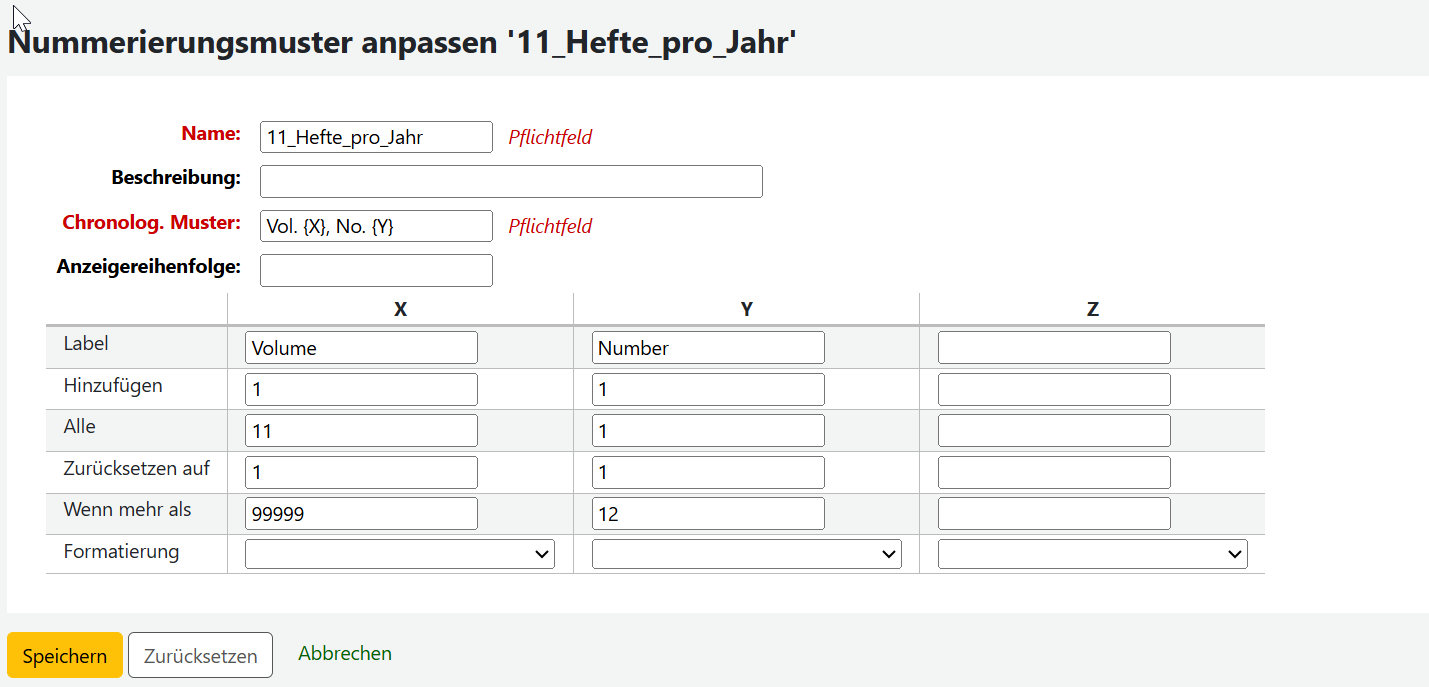Focus the Name field with 11_Hefte_pro_Jahr
1429x687 pixels.
point(376,137)
